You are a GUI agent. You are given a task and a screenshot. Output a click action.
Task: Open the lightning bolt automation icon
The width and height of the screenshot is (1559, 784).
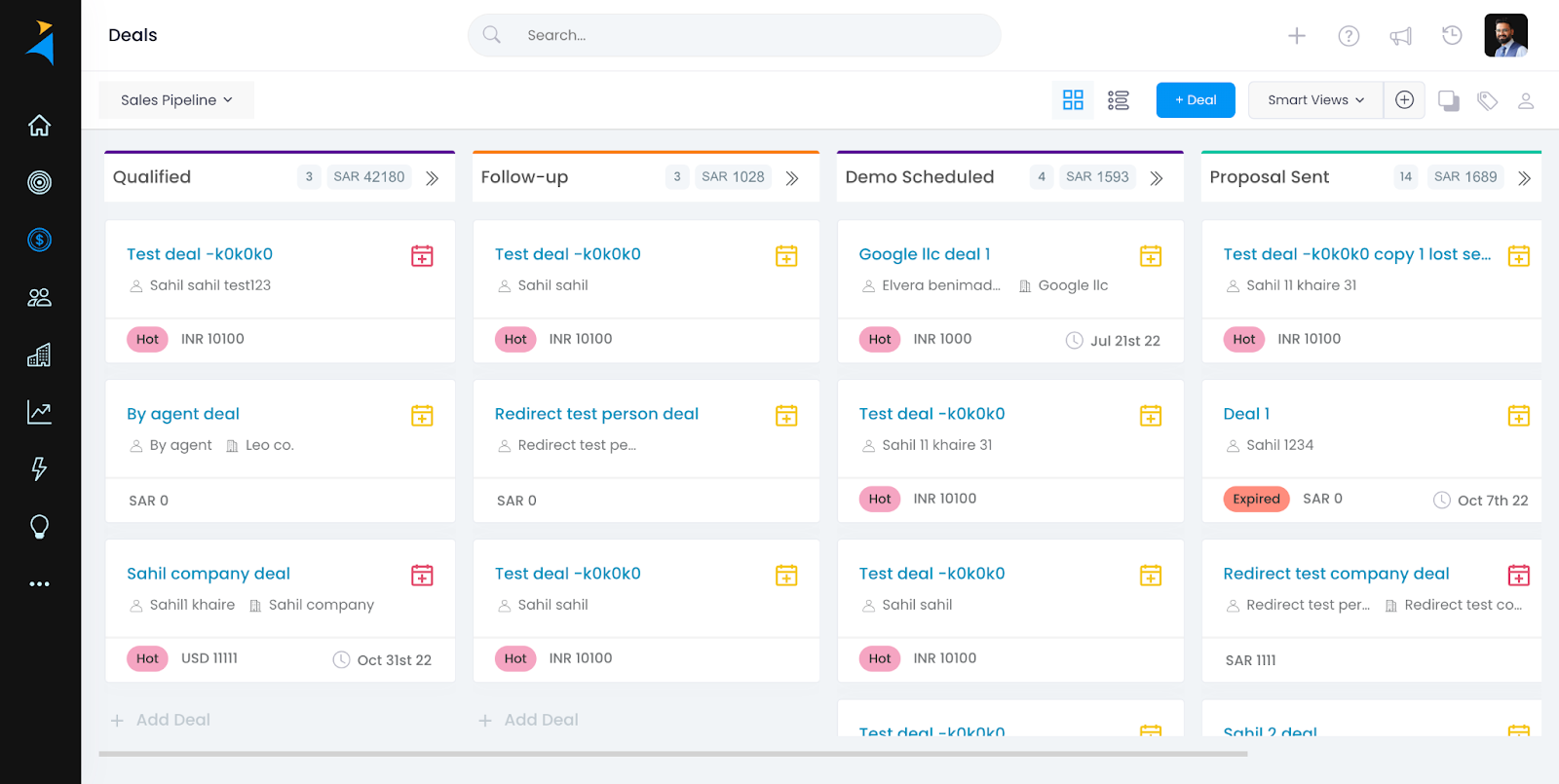tap(39, 468)
